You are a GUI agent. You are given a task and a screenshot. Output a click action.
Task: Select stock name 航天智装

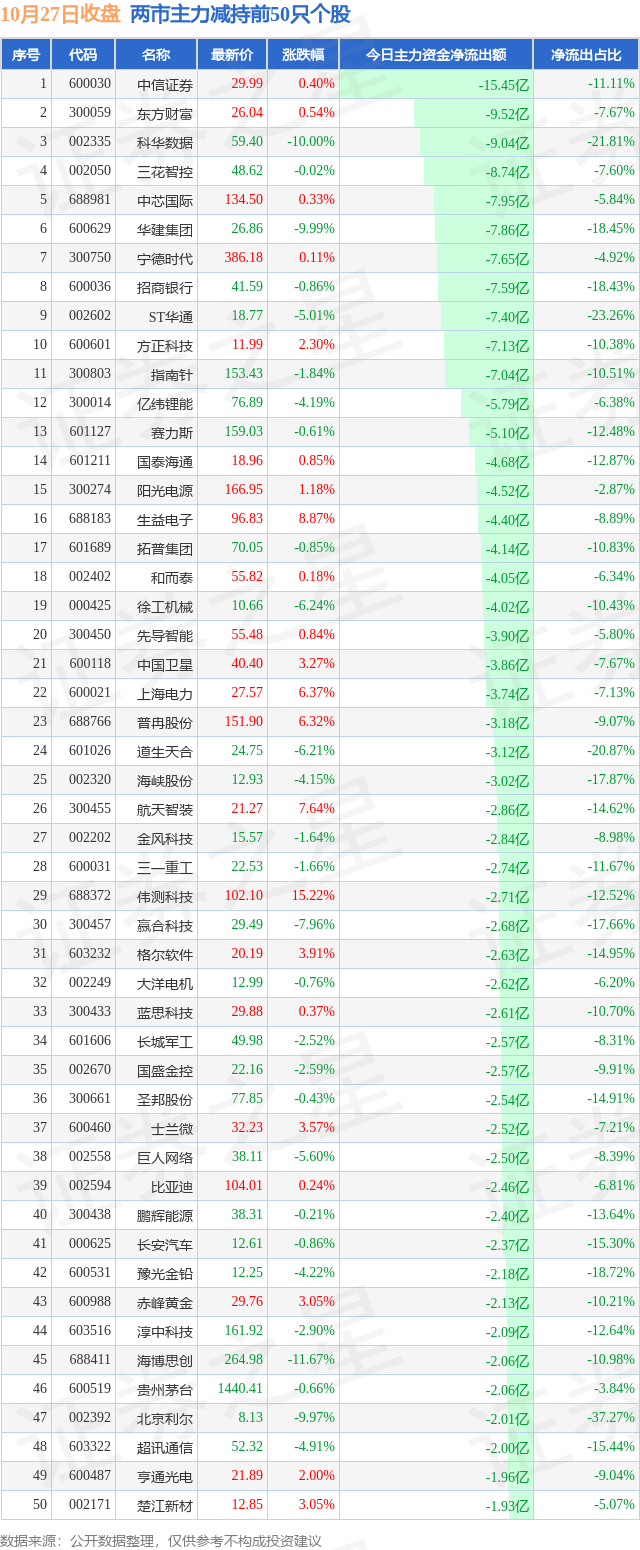165,809
